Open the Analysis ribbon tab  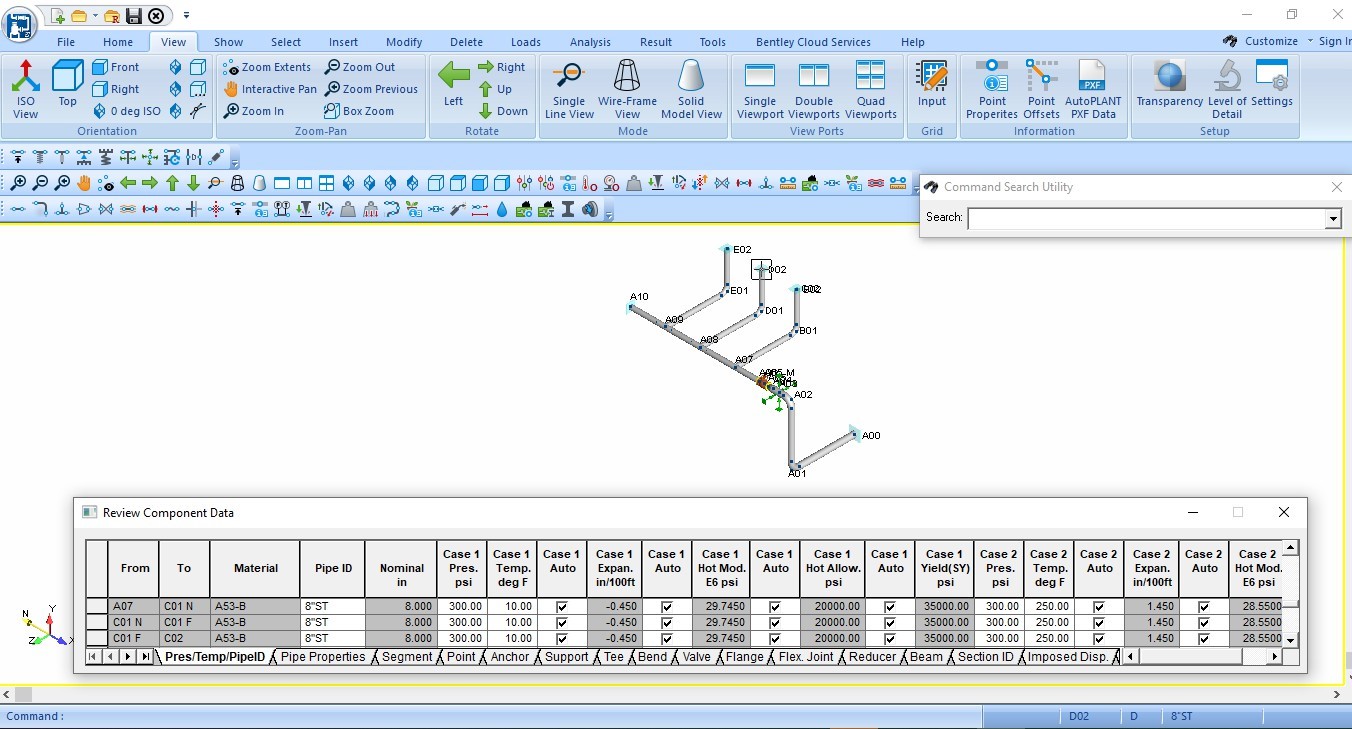590,42
